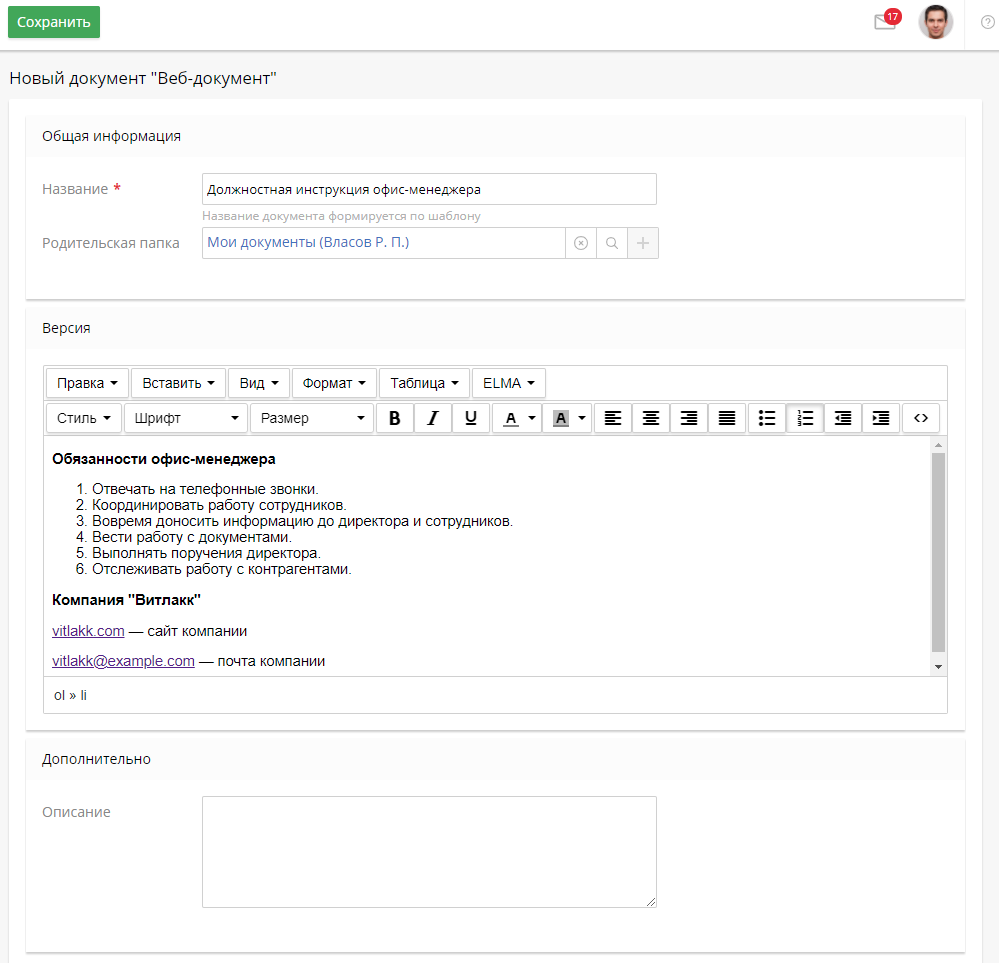Viewport: 999px width, 963px height.
Task: Enable a bulleted list
Action: coord(766,418)
